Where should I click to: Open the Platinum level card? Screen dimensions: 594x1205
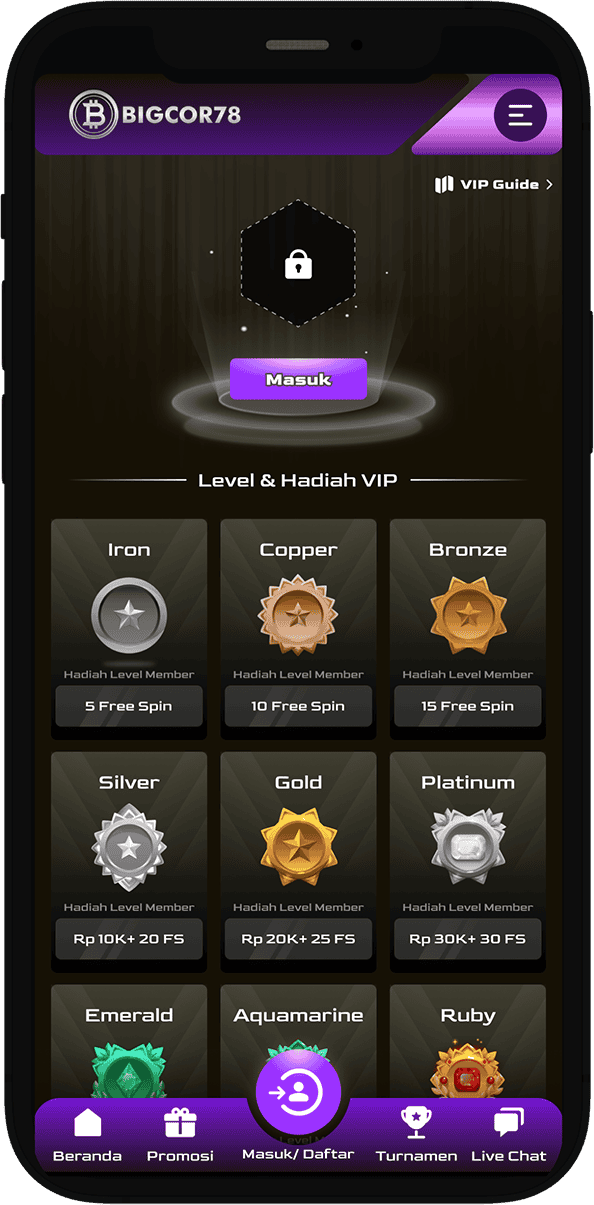click(468, 862)
